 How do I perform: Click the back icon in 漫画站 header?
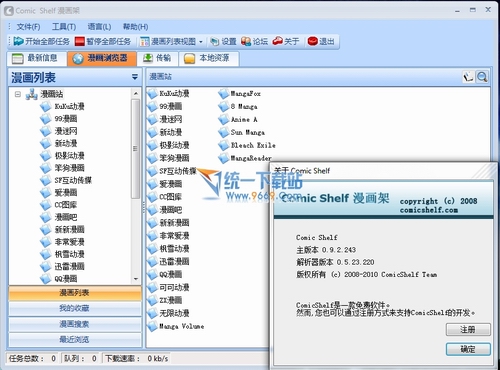(x=468, y=77)
